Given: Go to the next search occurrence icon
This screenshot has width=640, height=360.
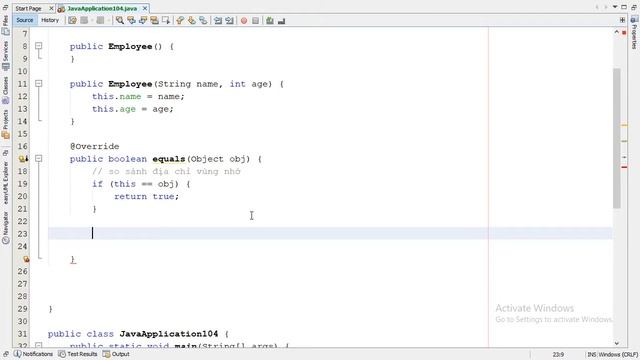Looking at the screenshot, I should point(143,20).
